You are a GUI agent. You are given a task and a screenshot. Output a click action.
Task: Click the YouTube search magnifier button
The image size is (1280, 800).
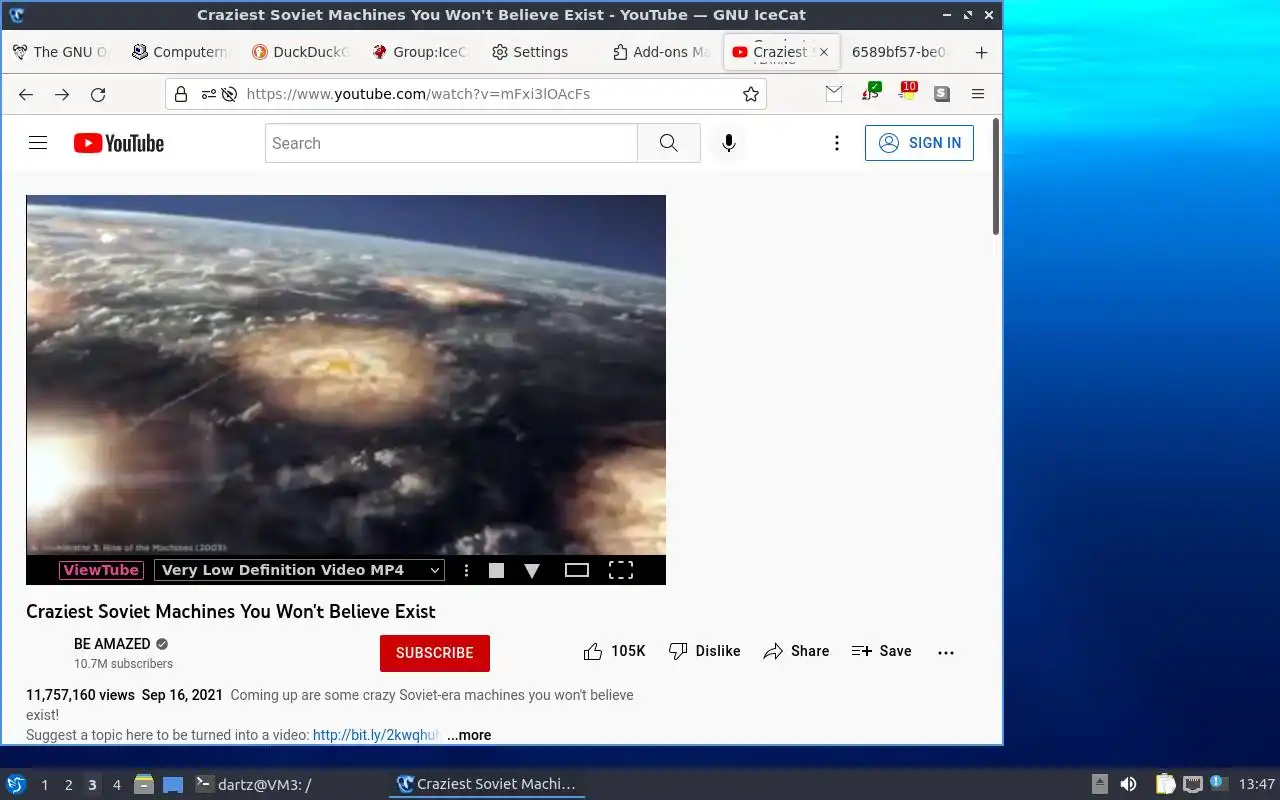click(x=669, y=143)
